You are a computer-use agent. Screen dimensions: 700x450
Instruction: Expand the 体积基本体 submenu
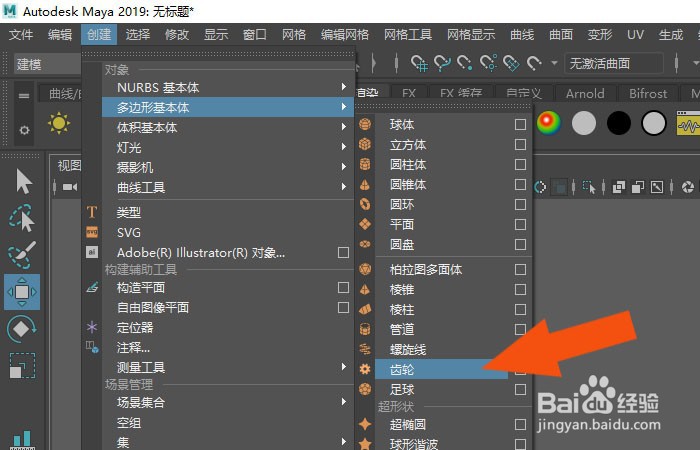pos(228,127)
